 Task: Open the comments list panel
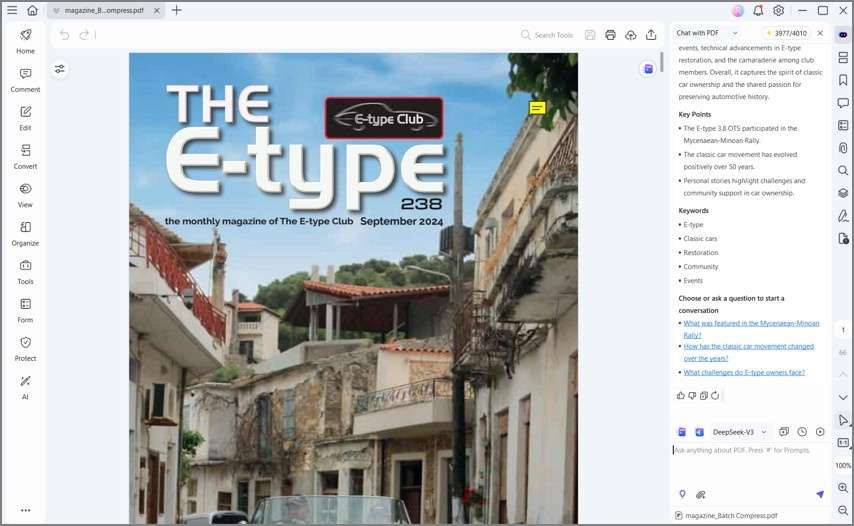click(843, 103)
